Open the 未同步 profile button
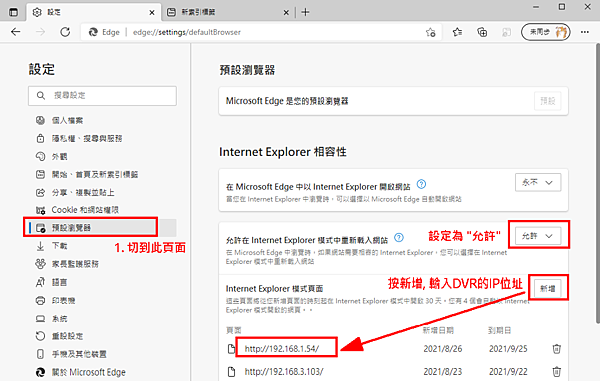This screenshot has width=600, height=381. (546, 32)
